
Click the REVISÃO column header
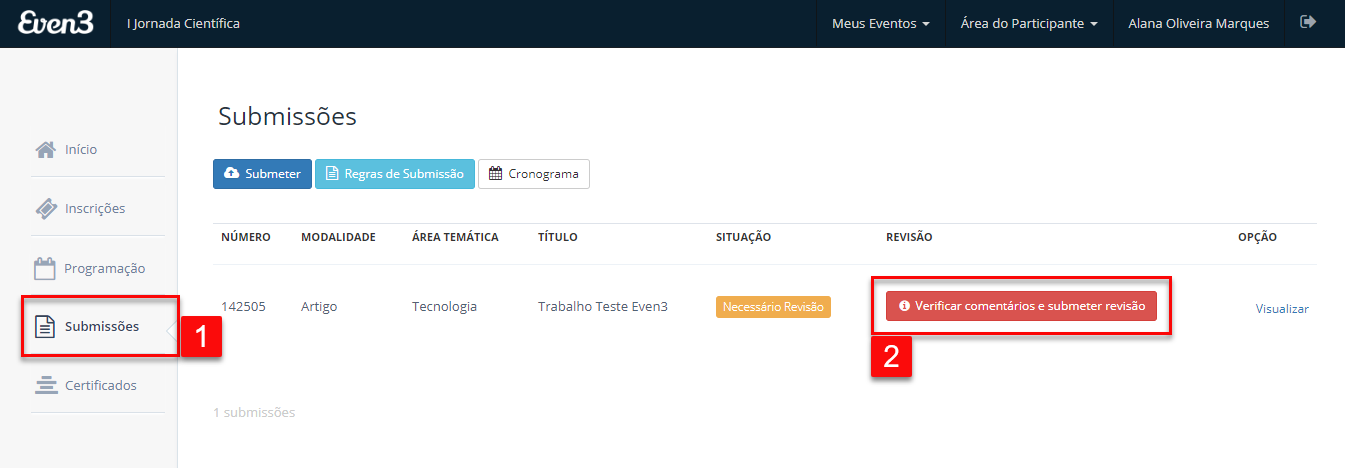[x=909, y=237]
